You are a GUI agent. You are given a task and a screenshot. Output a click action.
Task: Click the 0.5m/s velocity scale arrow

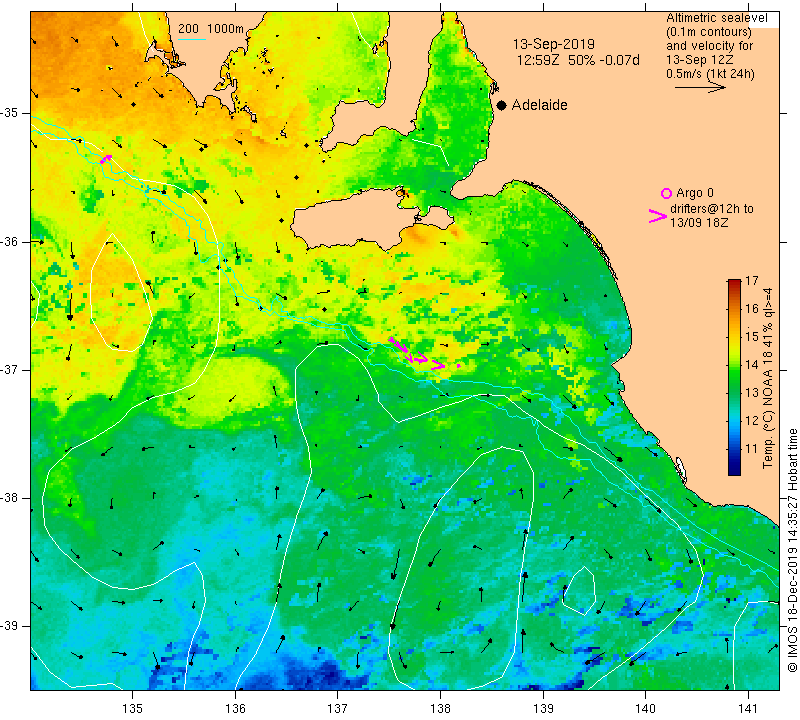pyautogui.click(x=700, y=88)
